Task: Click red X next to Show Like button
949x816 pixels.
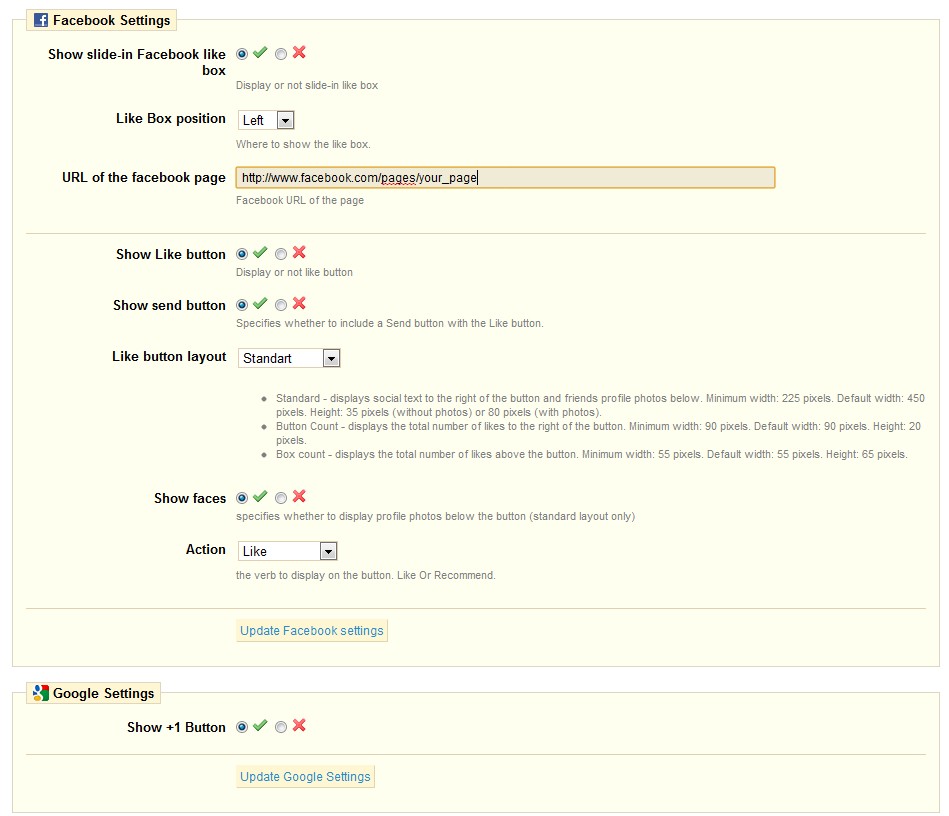Action: [x=299, y=252]
